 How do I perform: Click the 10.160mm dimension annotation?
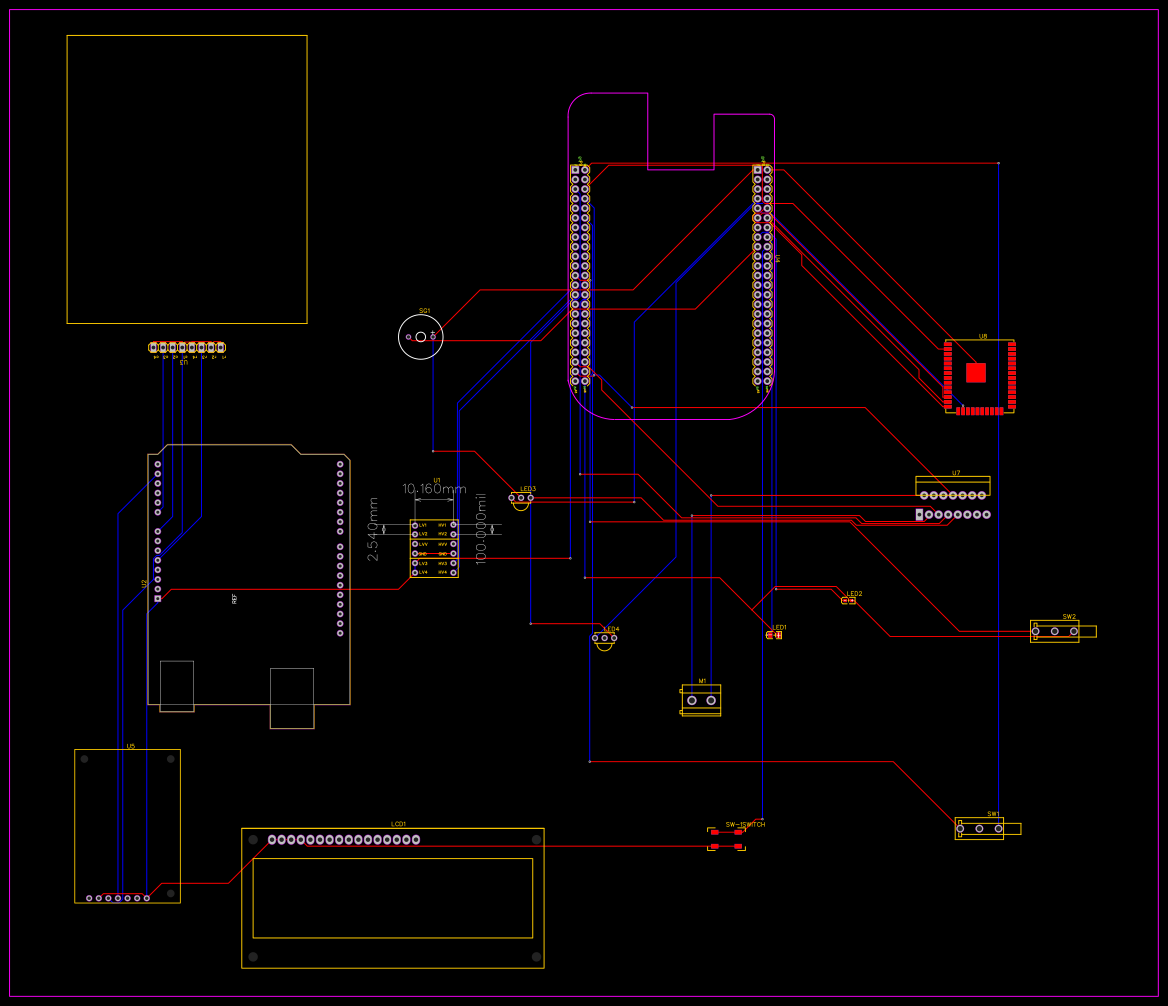[434, 489]
